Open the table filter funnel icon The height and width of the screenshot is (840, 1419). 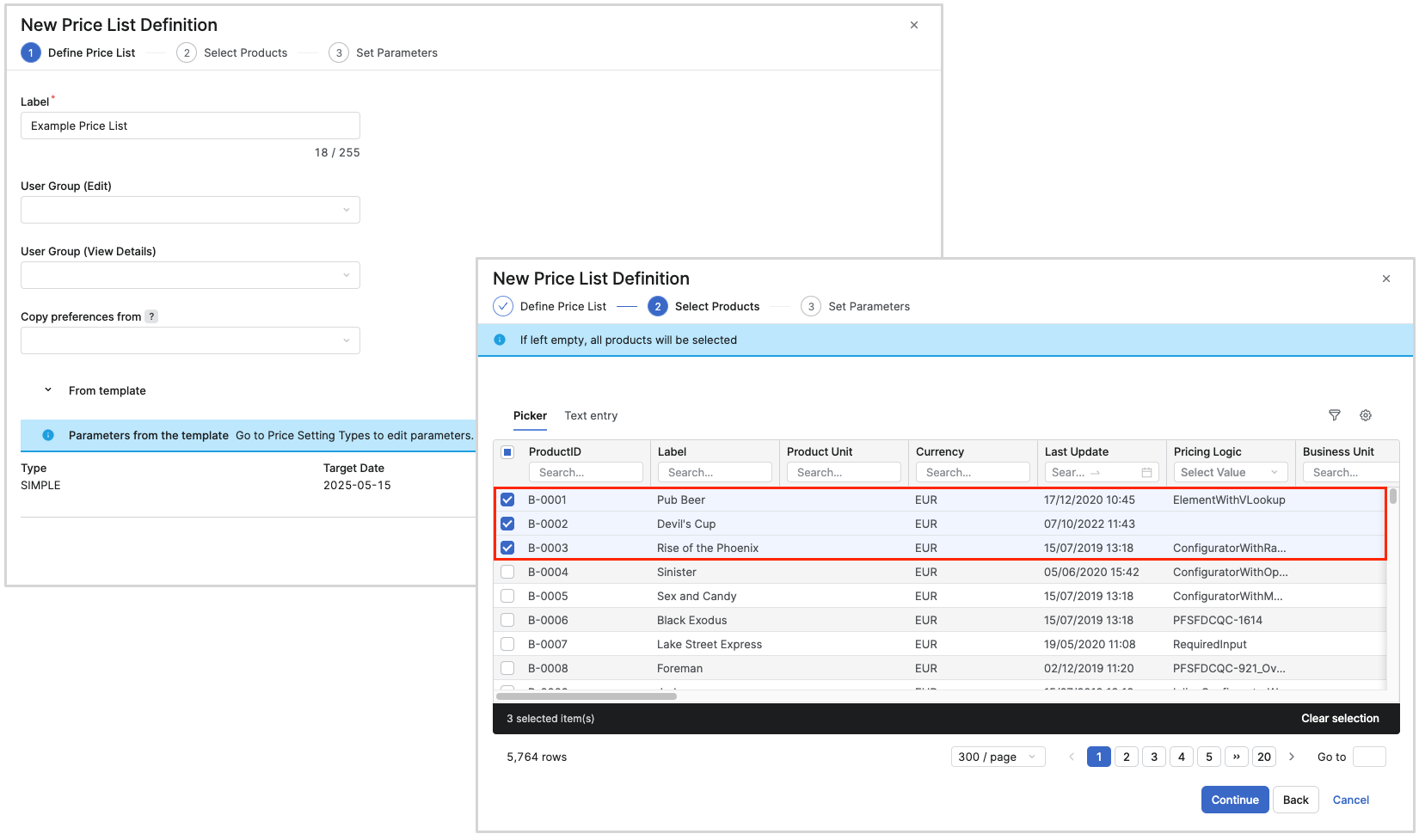click(x=1334, y=415)
